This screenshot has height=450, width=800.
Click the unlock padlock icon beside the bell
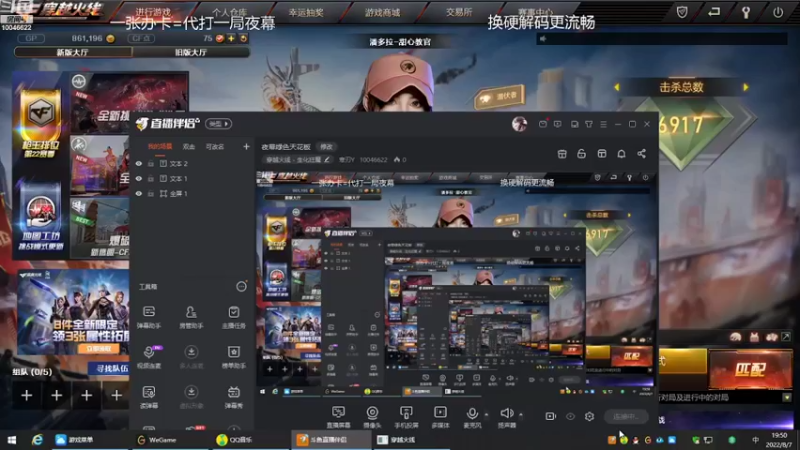point(582,154)
